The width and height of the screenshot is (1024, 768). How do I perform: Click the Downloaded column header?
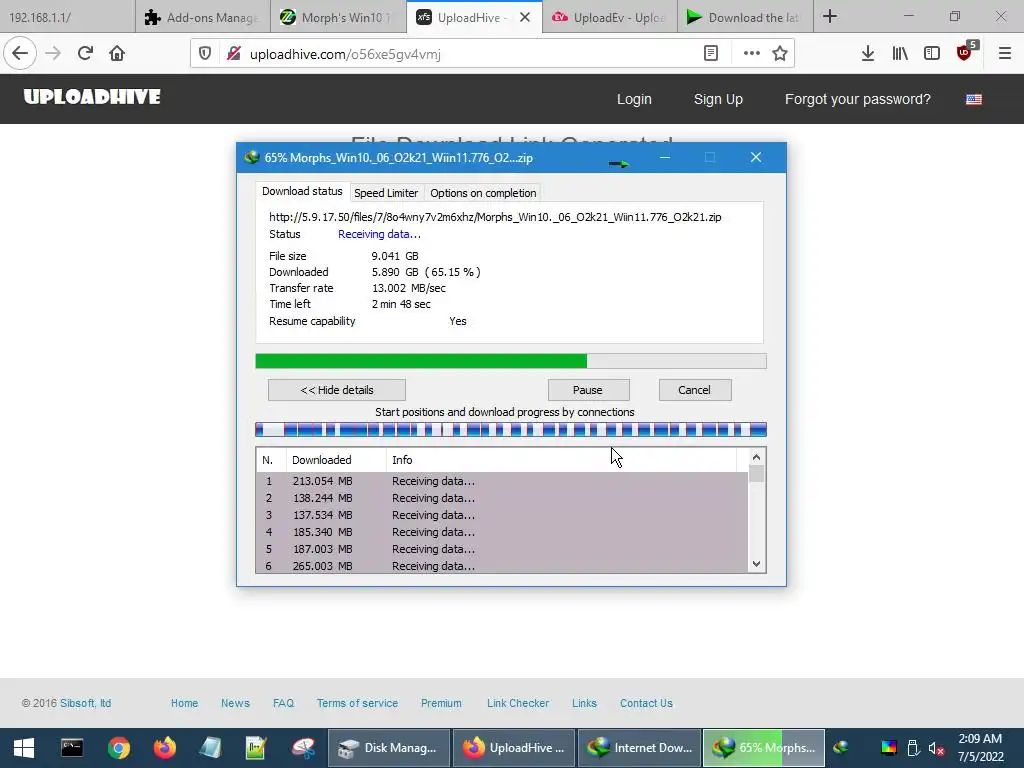click(336, 460)
